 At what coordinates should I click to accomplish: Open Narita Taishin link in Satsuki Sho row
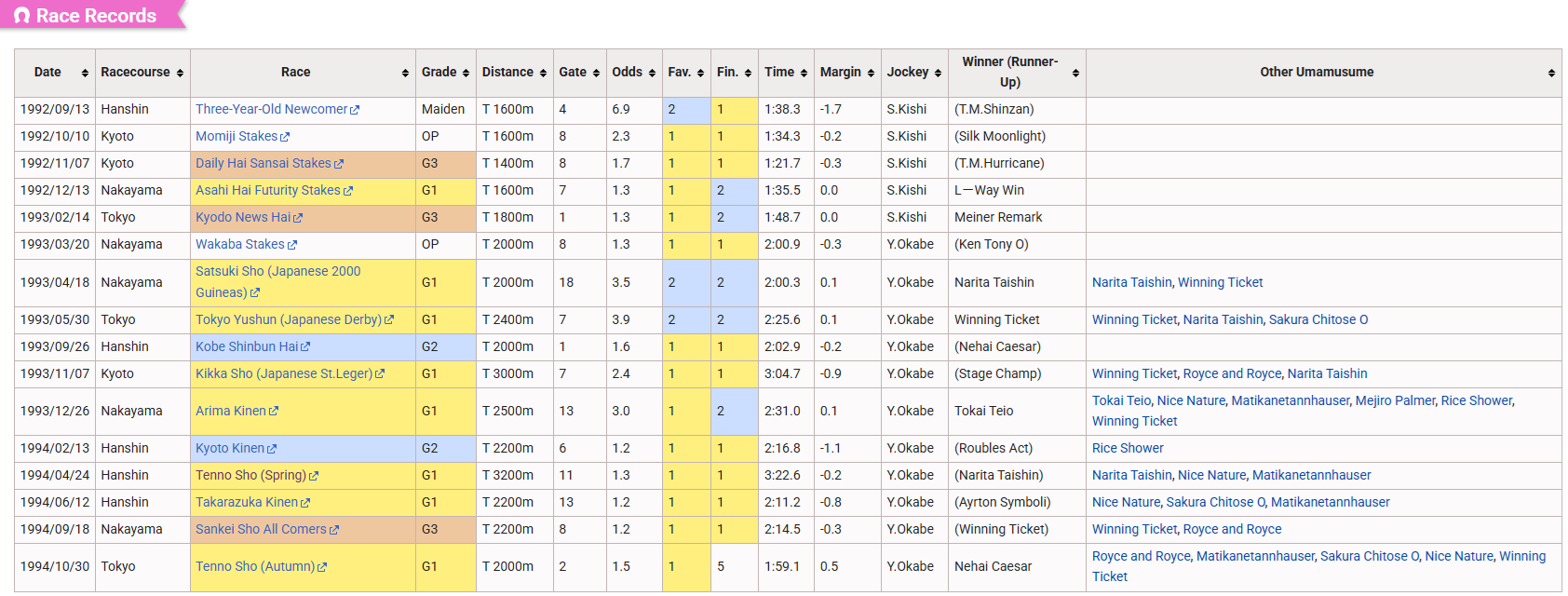[x=1132, y=282]
